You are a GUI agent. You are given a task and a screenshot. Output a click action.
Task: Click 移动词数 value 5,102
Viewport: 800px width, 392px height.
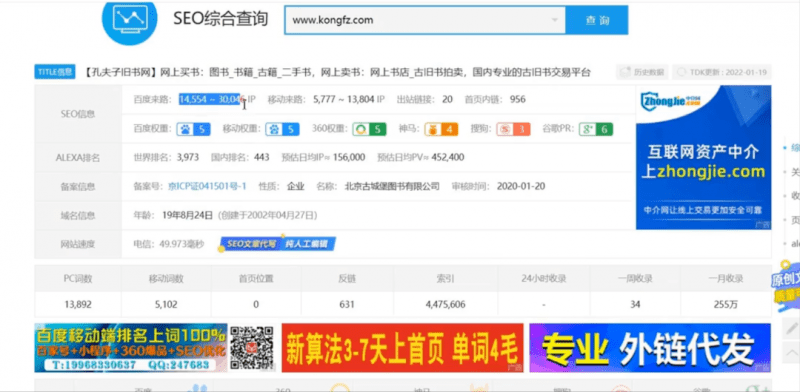166,305
